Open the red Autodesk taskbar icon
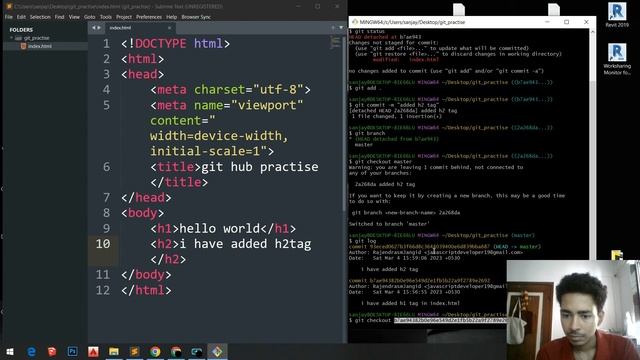Screen dimensions: 640x360 point(93,351)
